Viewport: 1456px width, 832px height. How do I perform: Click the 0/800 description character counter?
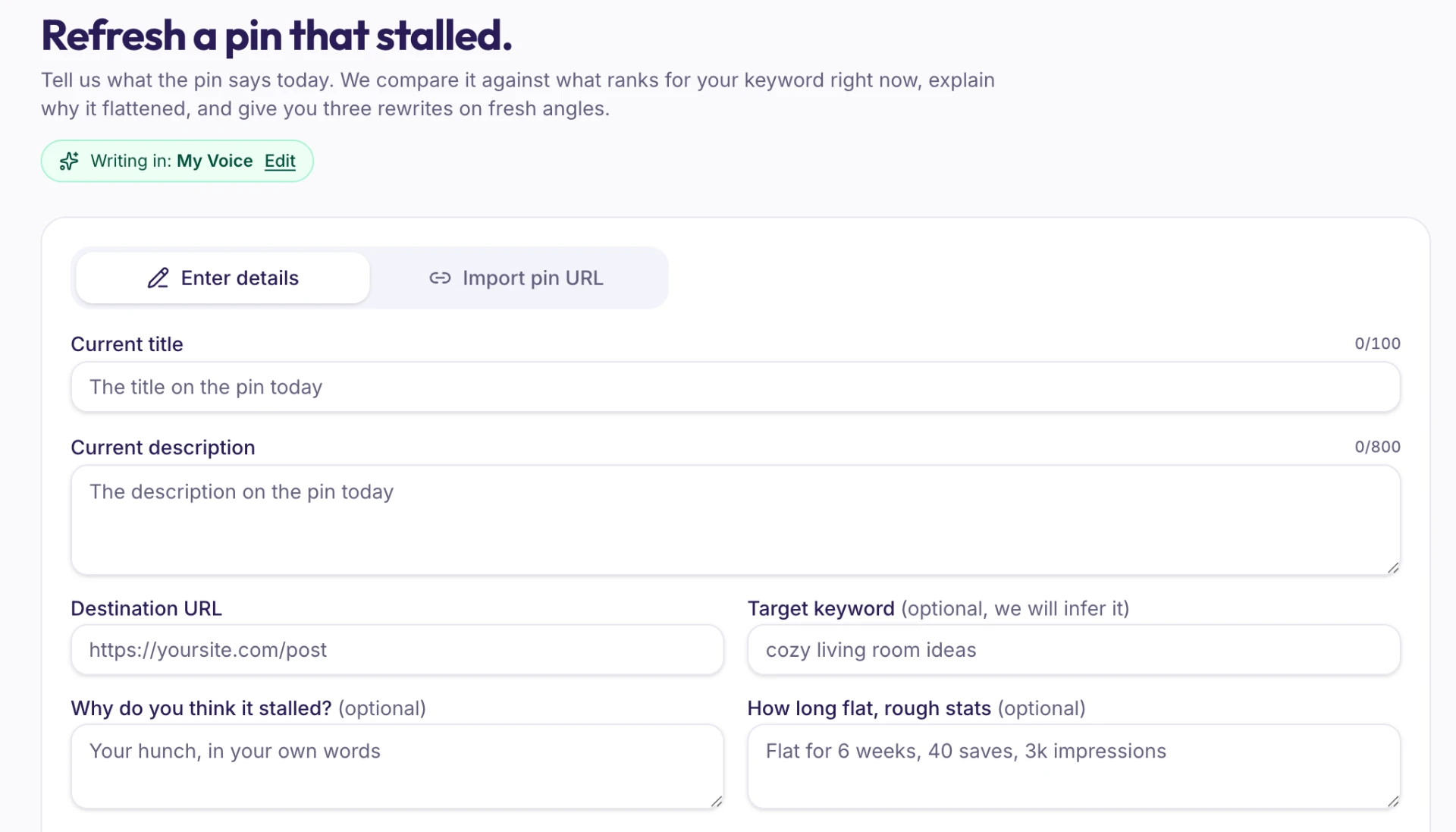(1377, 447)
